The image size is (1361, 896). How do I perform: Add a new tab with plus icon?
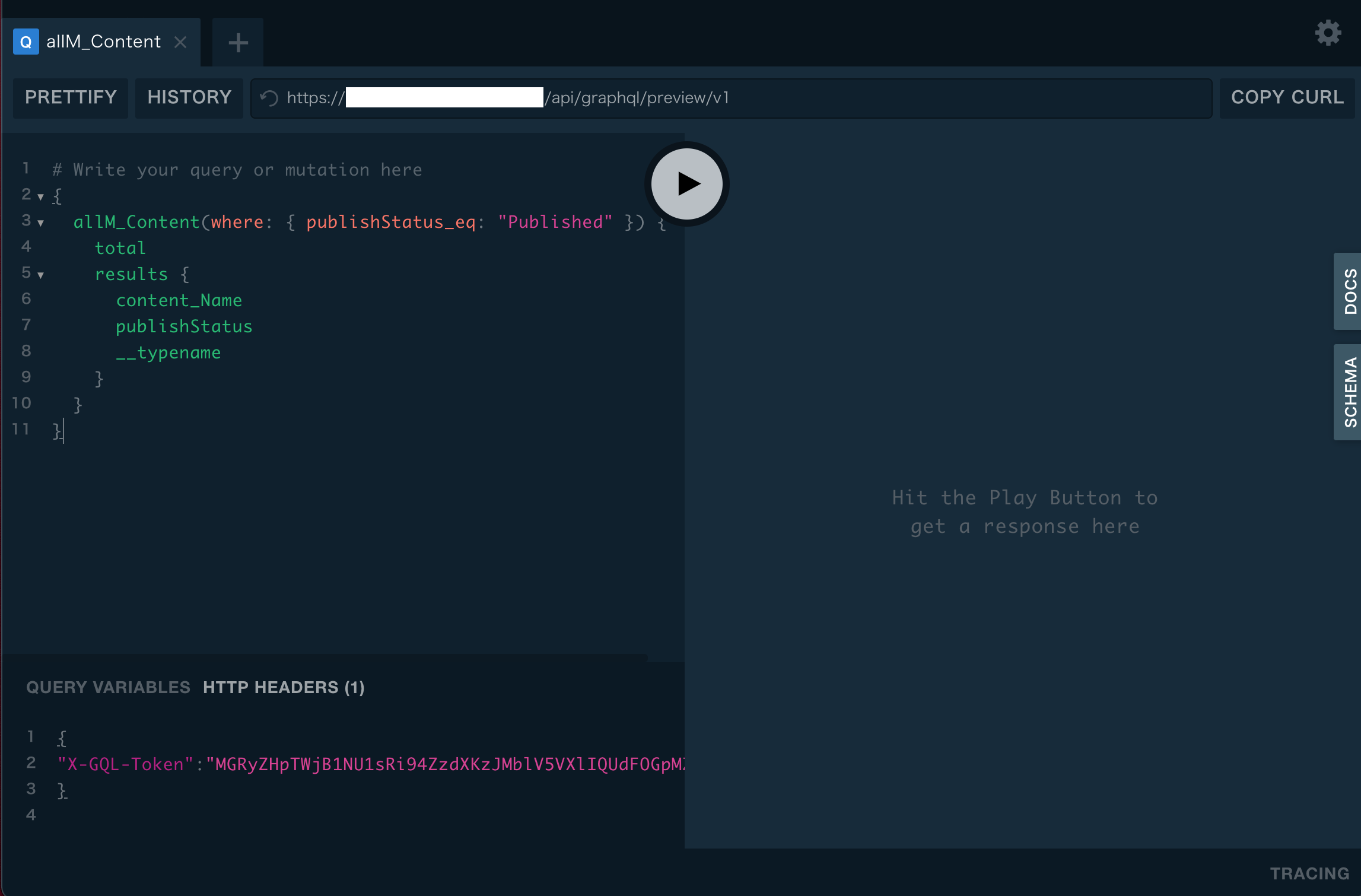click(x=238, y=42)
